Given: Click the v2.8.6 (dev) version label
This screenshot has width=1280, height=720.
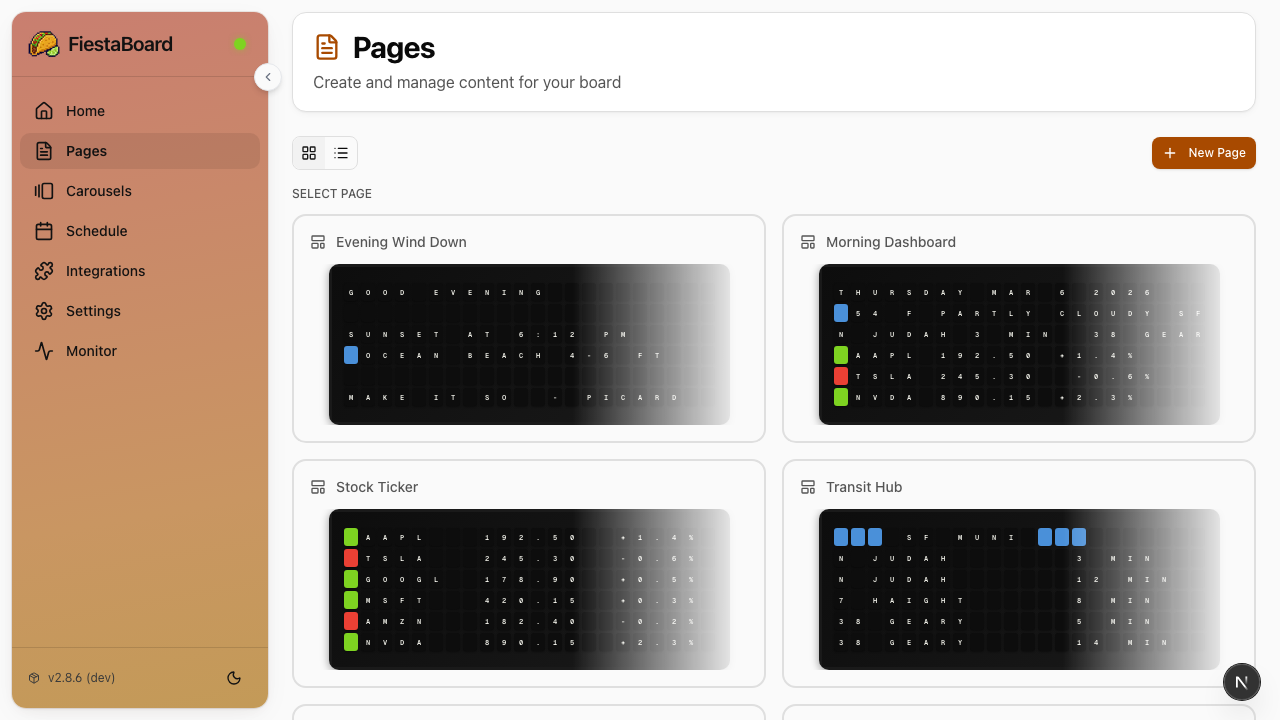Looking at the screenshot, I should [x=80, y=677].
